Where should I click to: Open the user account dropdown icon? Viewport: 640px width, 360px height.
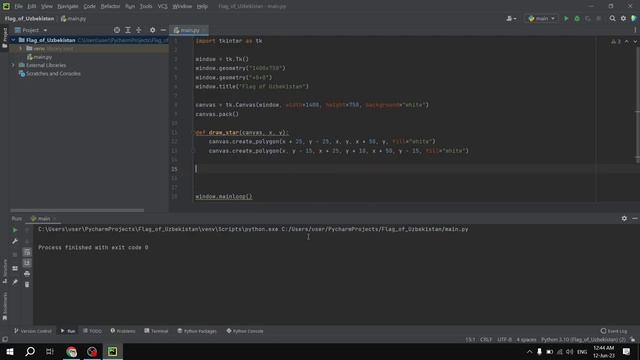[511, 19]
